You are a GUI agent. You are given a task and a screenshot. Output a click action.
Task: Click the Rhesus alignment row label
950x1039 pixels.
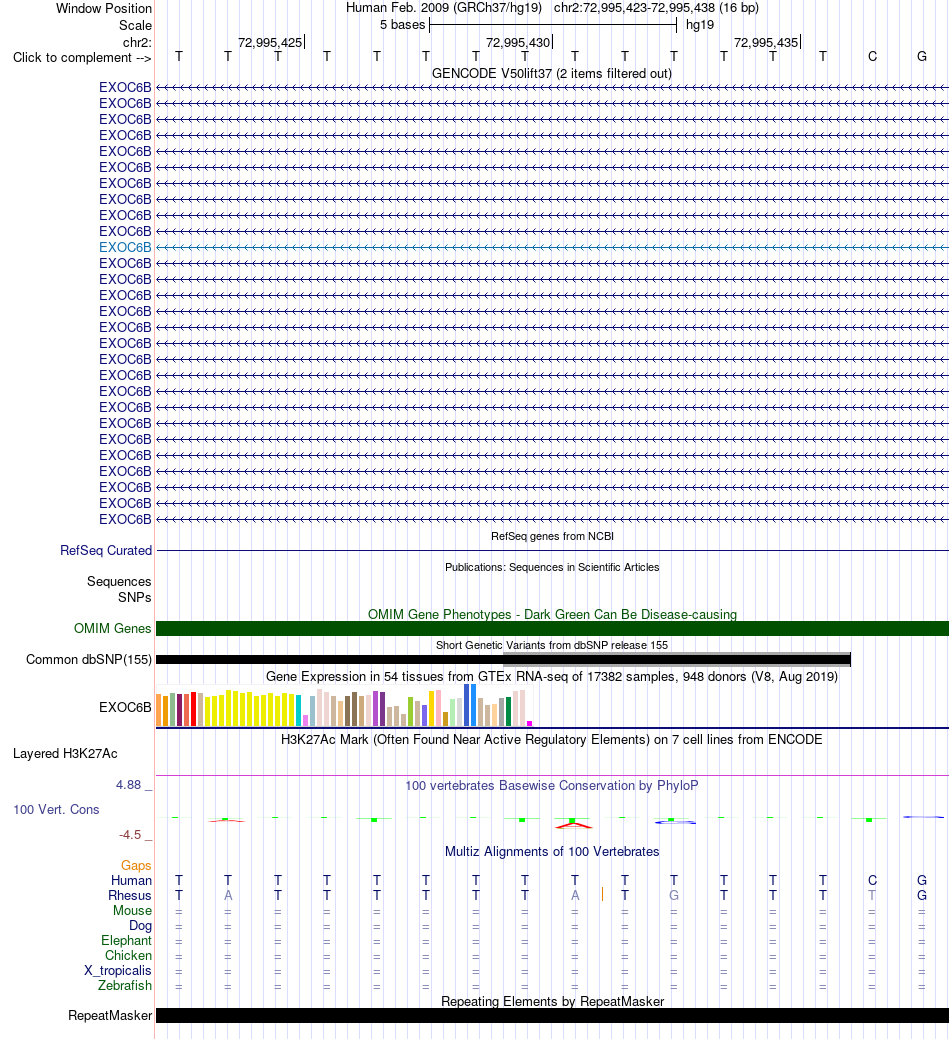(x=130, y=896)
